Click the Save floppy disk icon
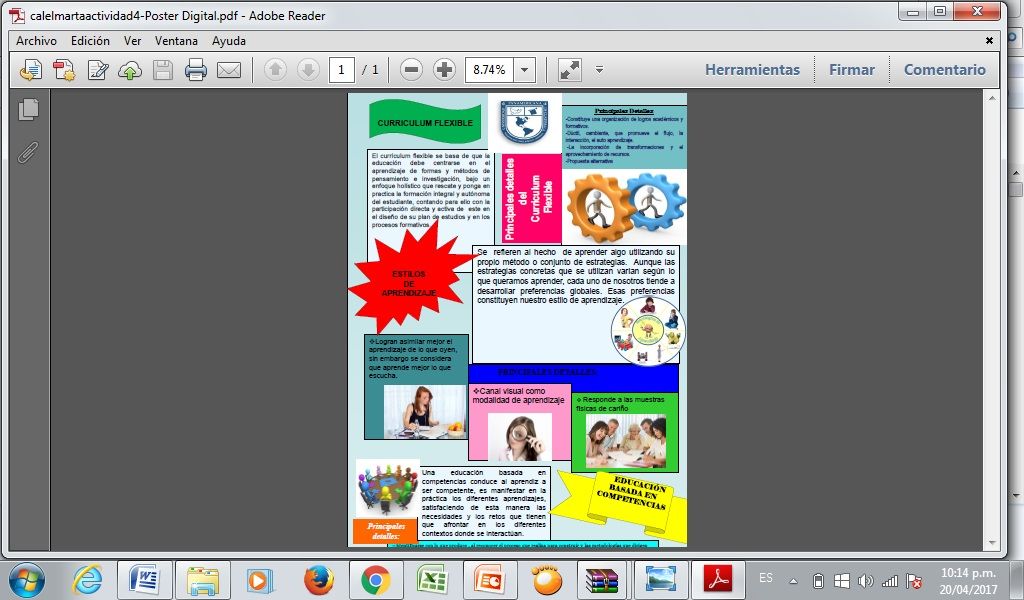The image size is (1024, 600). (x=163, y=69)
